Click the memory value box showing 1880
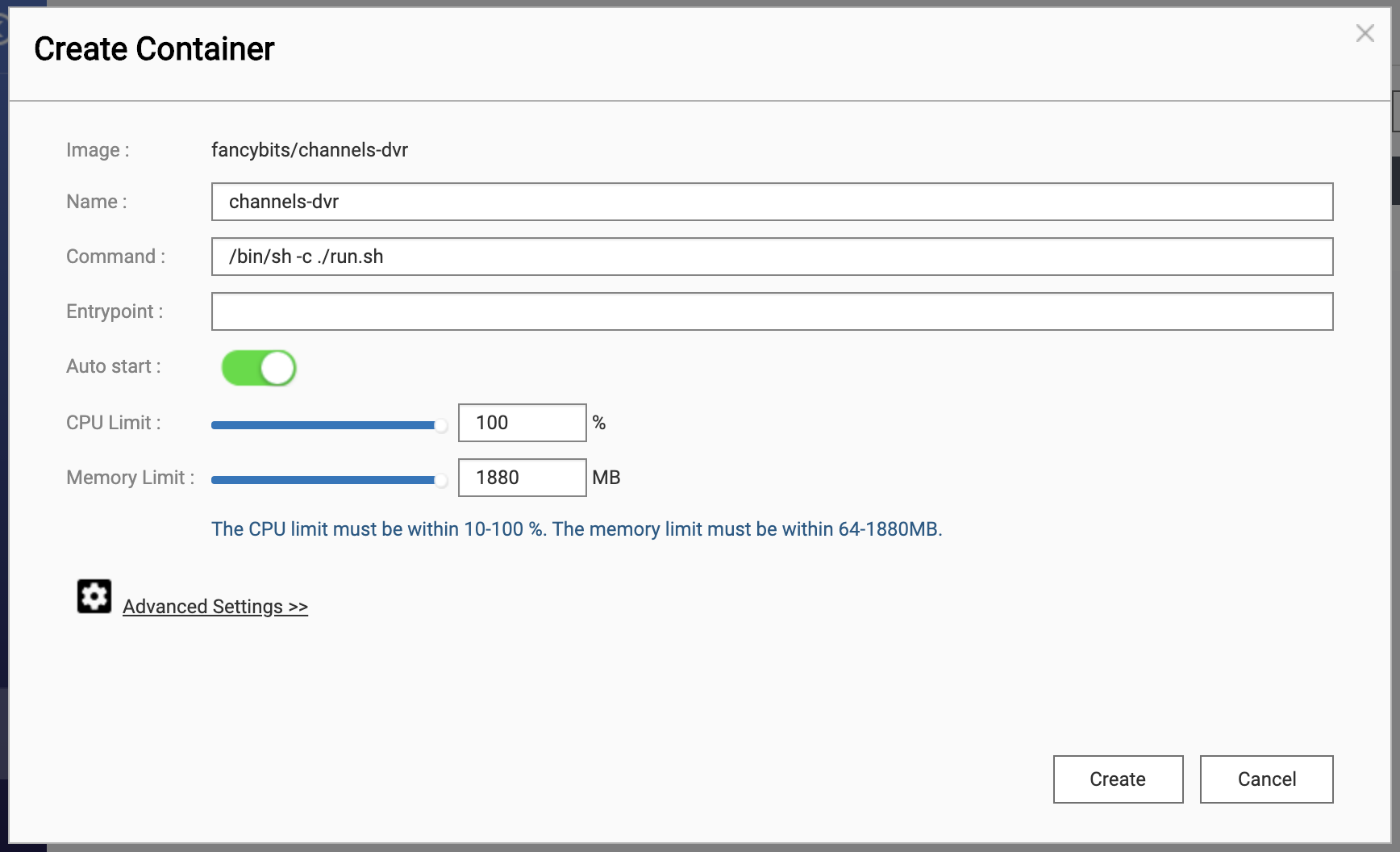Screen dimensions: 1400x852 point(522,478)
